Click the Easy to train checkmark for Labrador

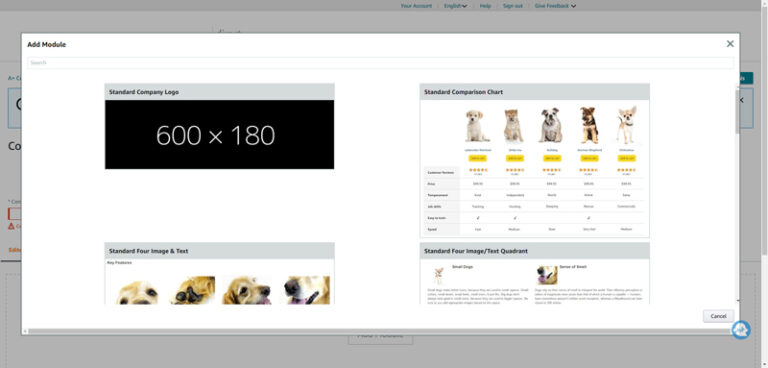pos(478,218)
